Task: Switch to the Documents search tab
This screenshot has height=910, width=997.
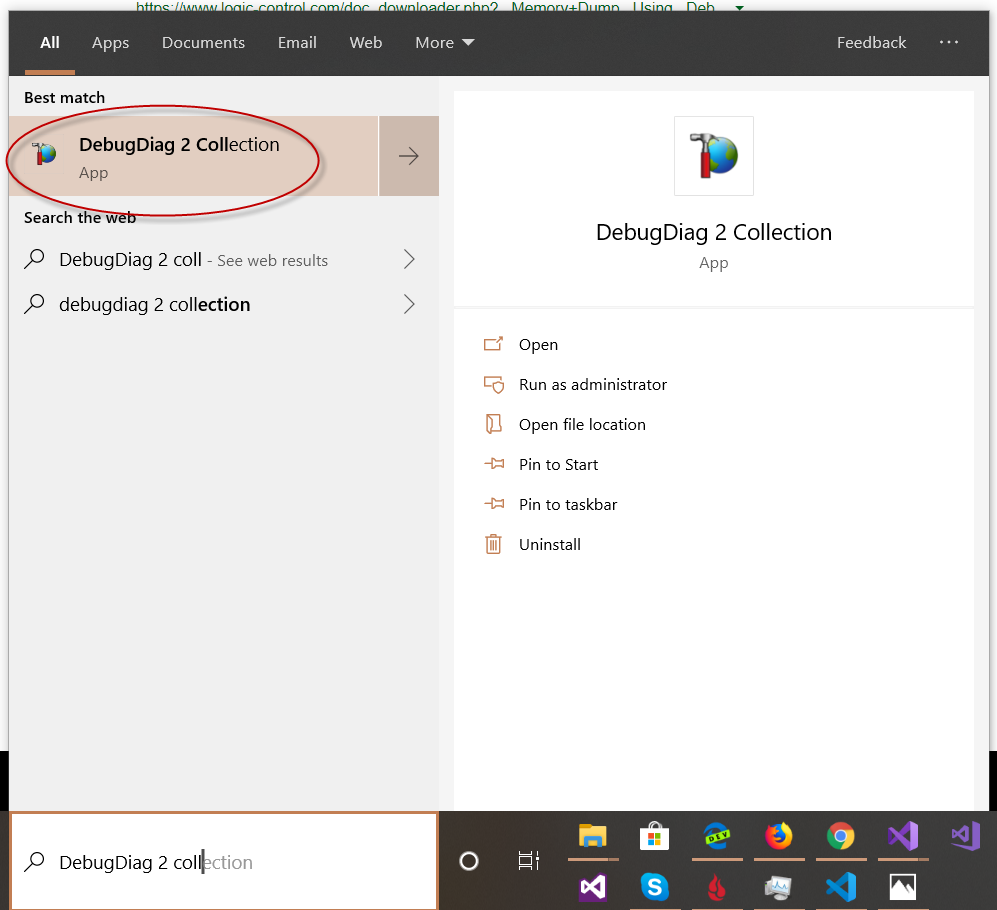Action: (203, 43)
